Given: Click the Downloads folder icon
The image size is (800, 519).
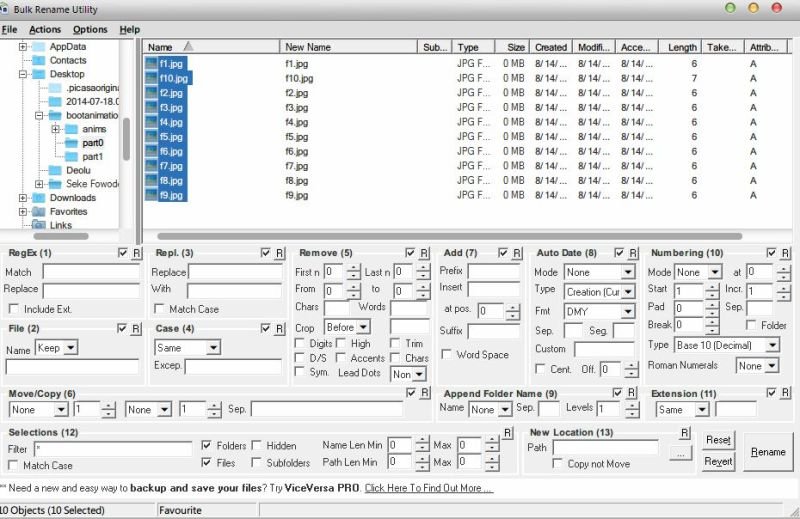Looking at the screenshot, I should pos(39,197).
